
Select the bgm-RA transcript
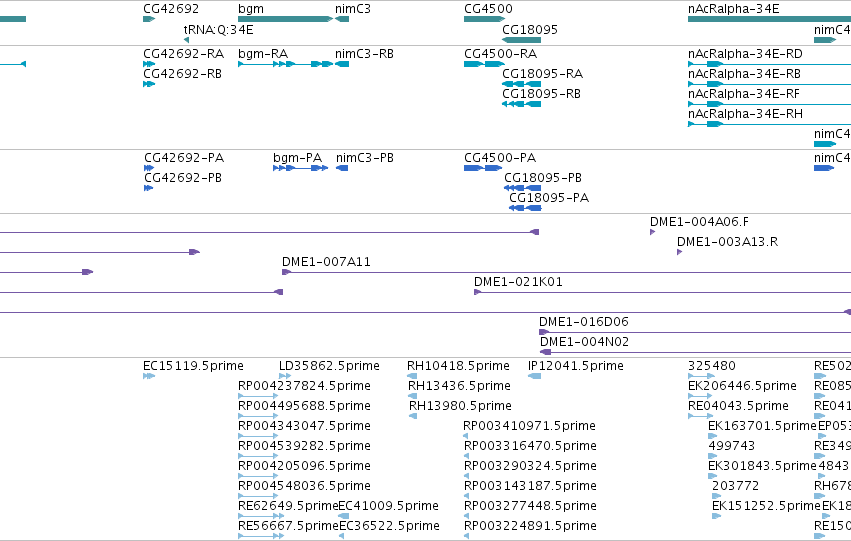tap(285, 64)
